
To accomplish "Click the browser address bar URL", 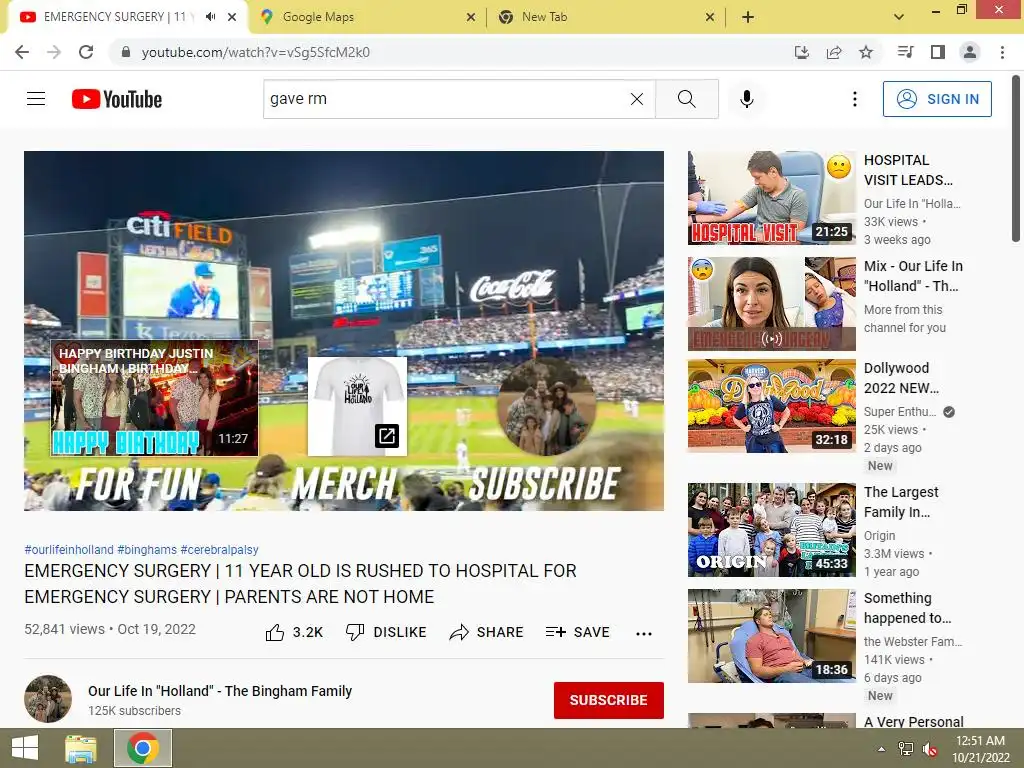I will [255, 52].
